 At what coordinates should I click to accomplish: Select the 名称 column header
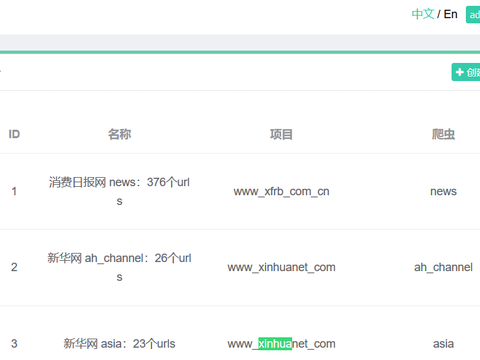click(x=119, y=134)
